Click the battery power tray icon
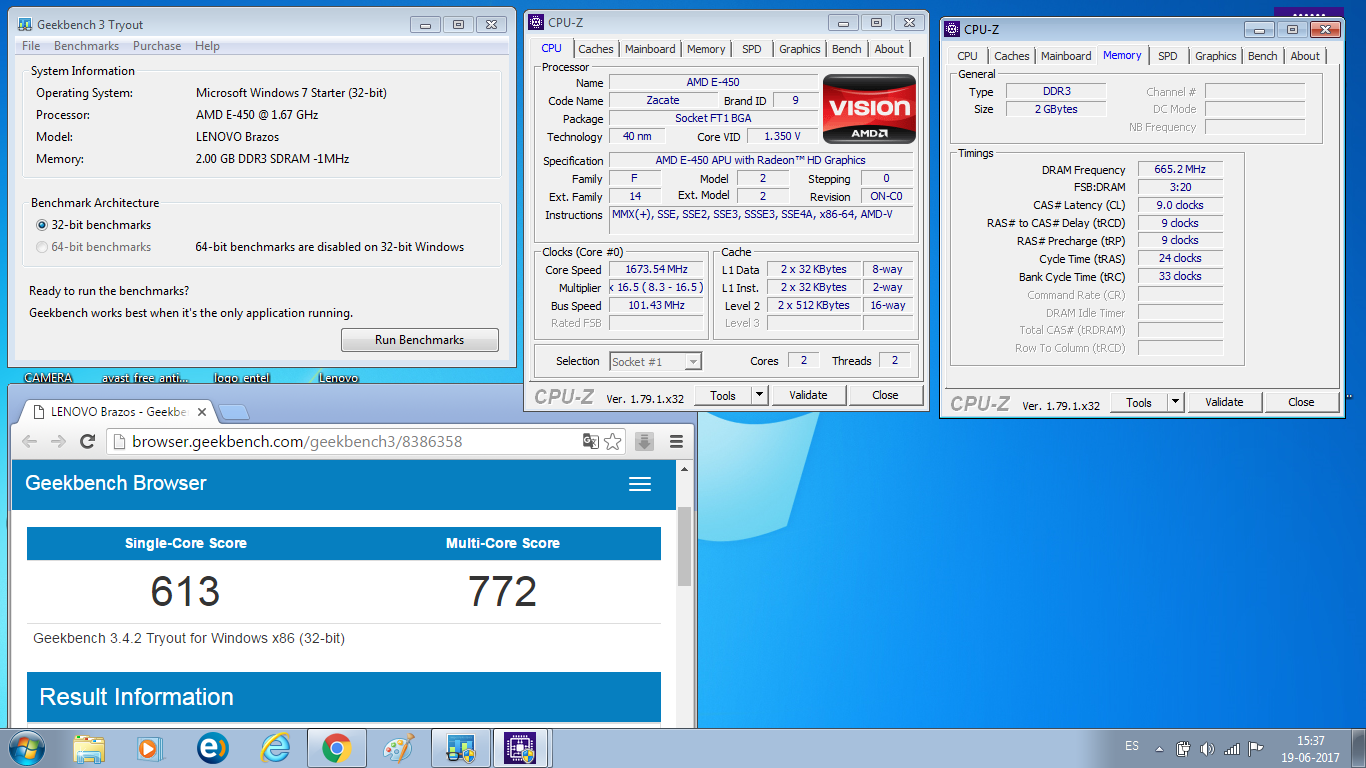This screenshot has height=768, width=1366. (1183, 748)
